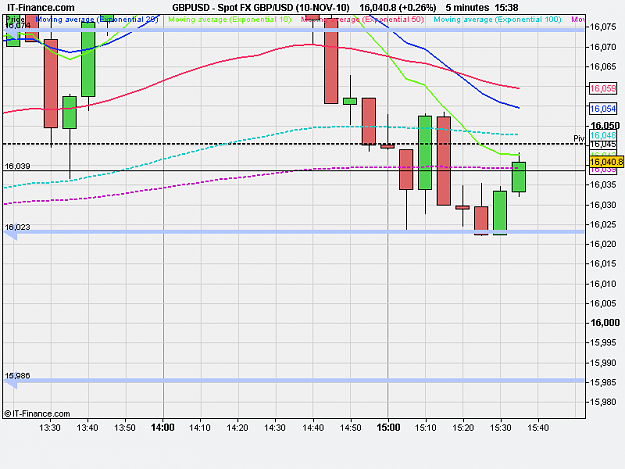Click the 15:00 time axis label
This screenshot has height=469, width=625.
388,428
